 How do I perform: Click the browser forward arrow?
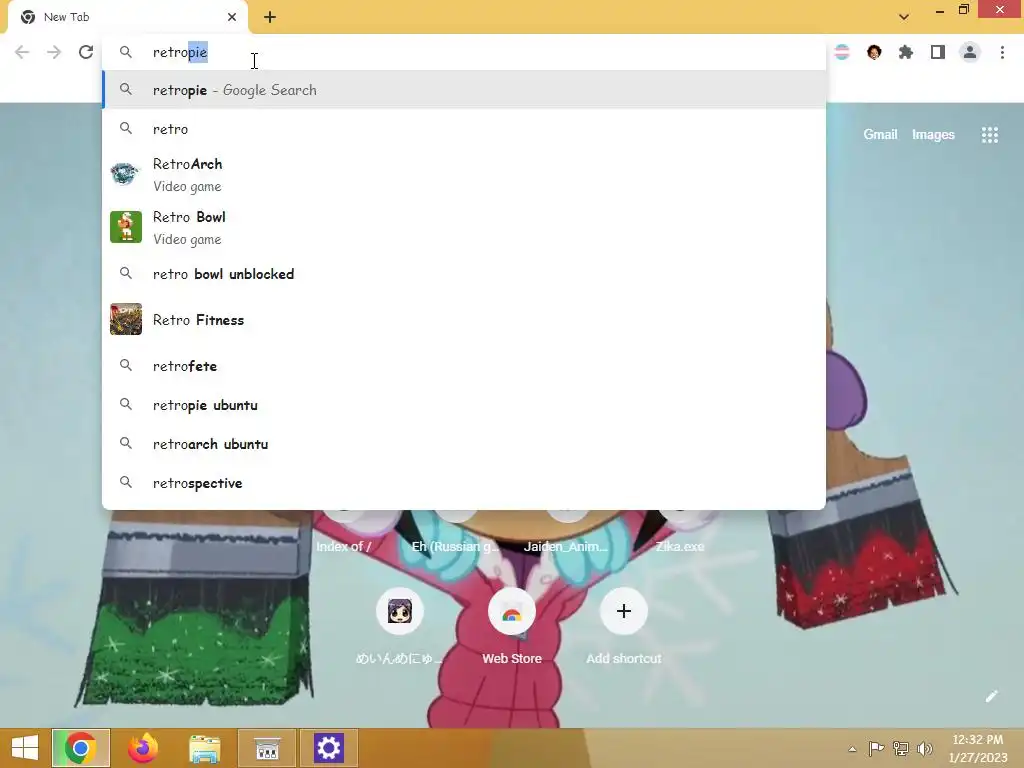(x=54, y=52)
